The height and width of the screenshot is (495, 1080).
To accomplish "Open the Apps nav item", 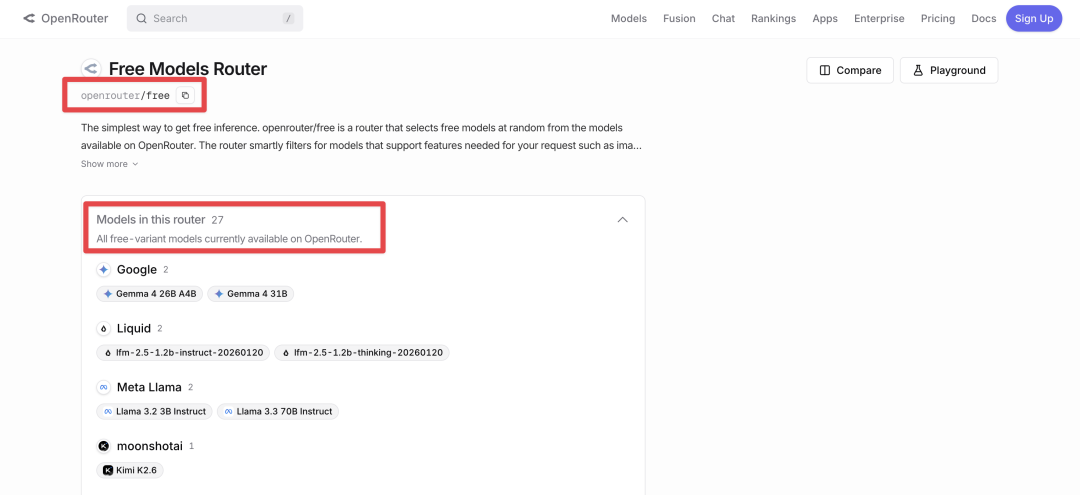I will (825, 19).
